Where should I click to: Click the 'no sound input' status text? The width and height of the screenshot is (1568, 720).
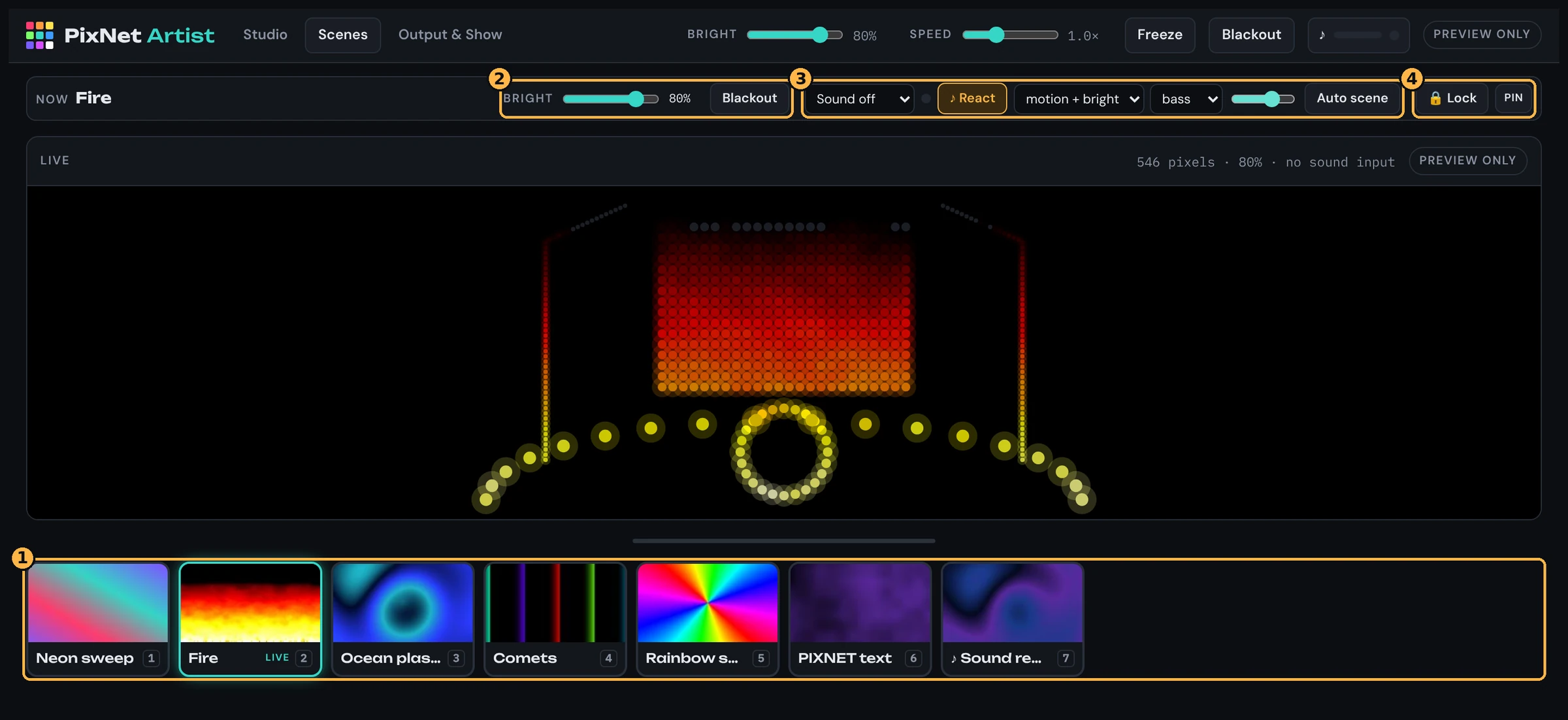[x=1340, y=162]
